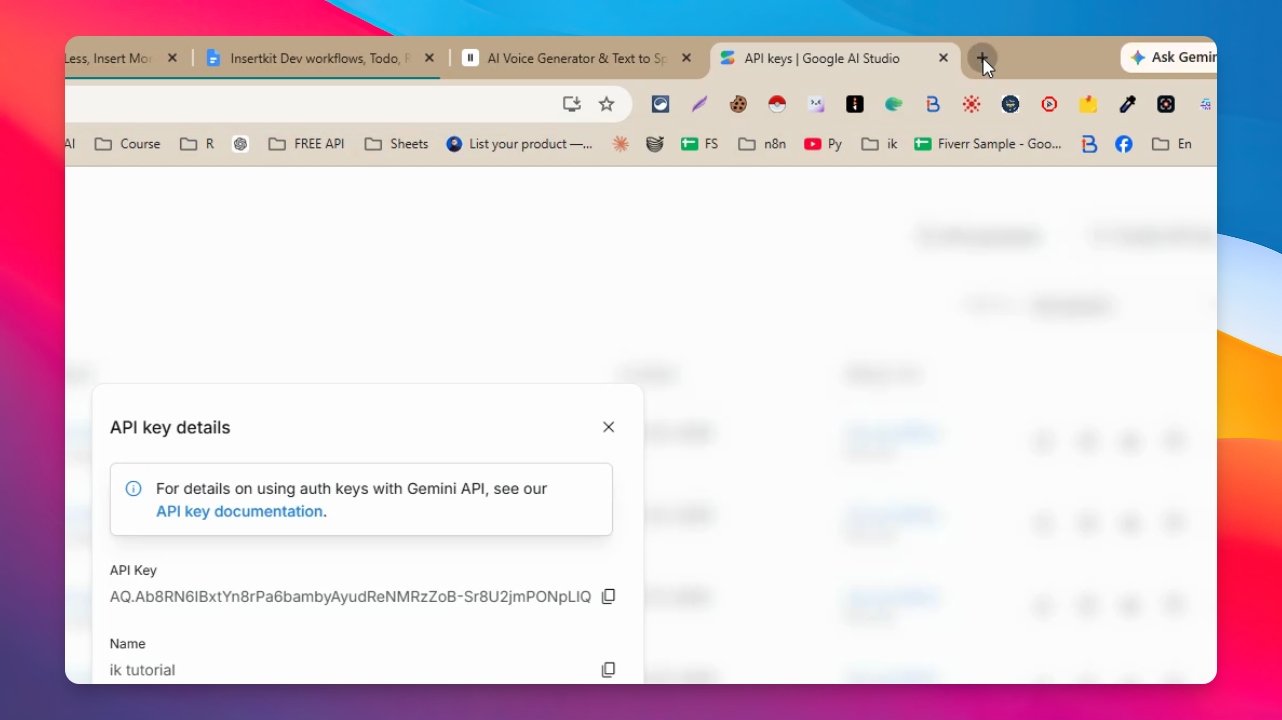Open the red play-circle extension icon
The image size is (1282, 720).
1049,104
